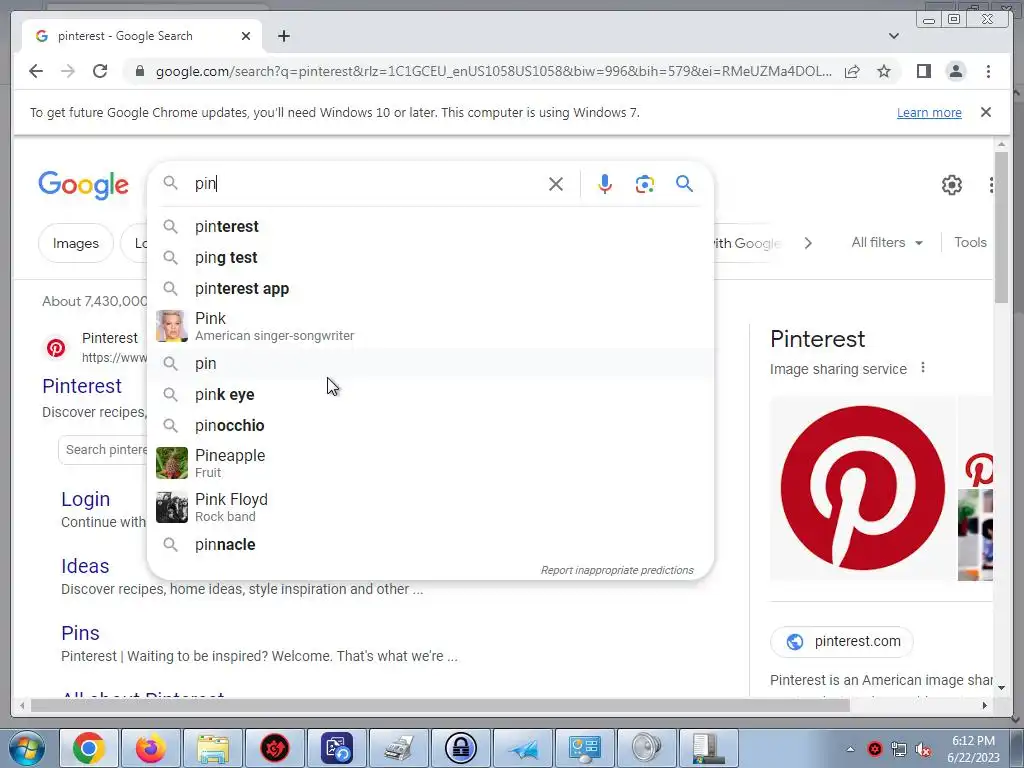1024x768 pixels.
Task: View site information via the padlock icon
Action: (139, 71)
